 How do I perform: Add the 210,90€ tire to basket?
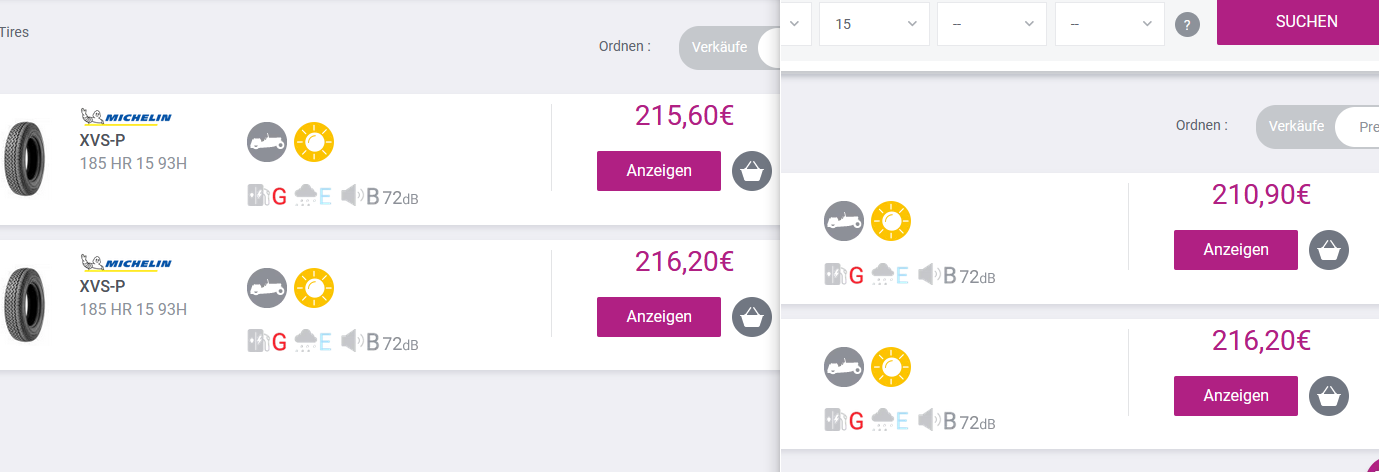coord(1329,250)
